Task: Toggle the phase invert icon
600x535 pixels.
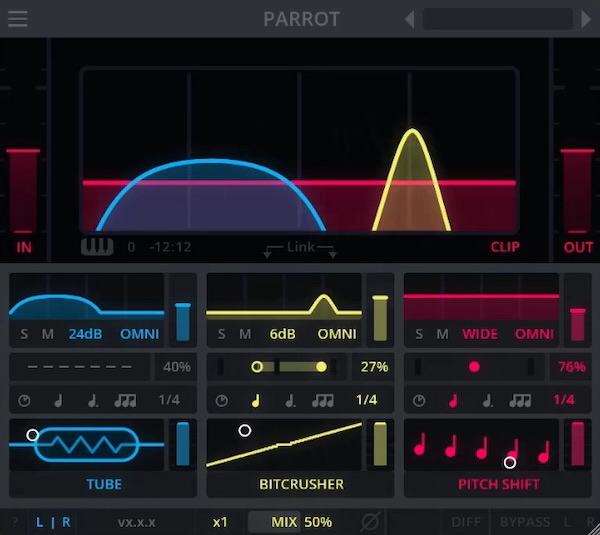Action: coord(370,522)
